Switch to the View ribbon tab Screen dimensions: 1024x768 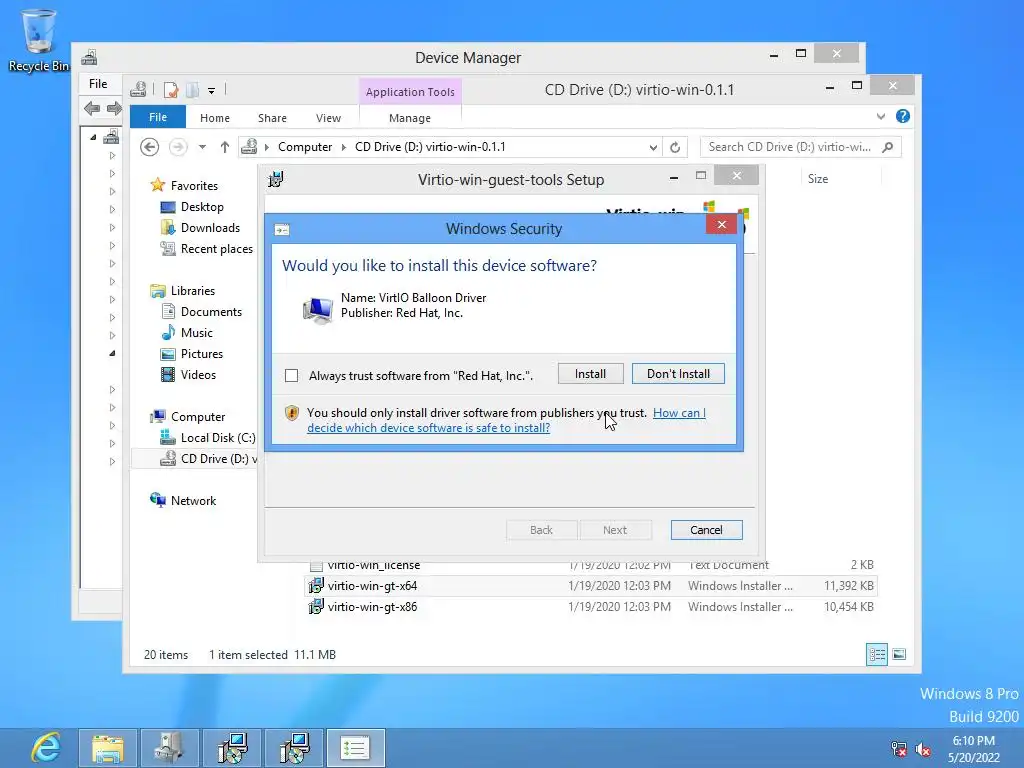(328, 118)
